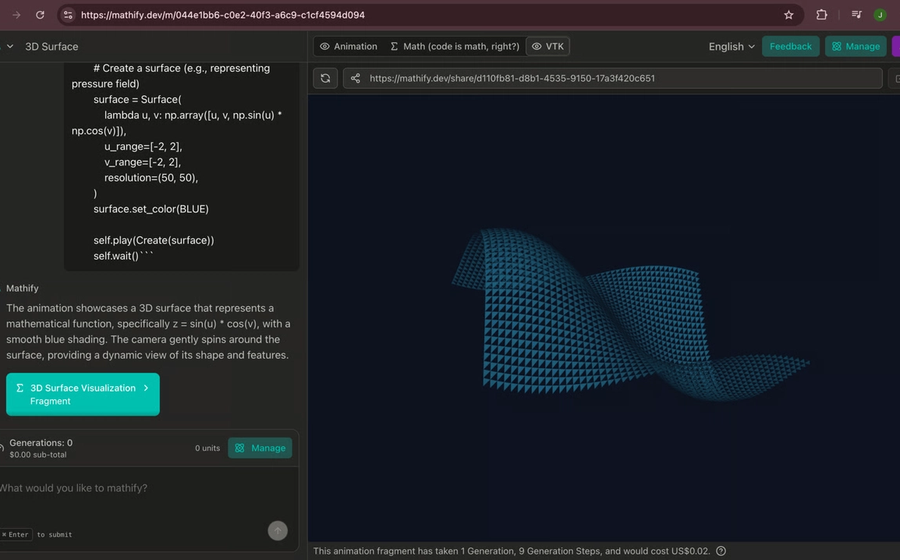This screenshot has width=900, height=560.
Task: Click the round submit arrow button
Action: tap(278, 531)
